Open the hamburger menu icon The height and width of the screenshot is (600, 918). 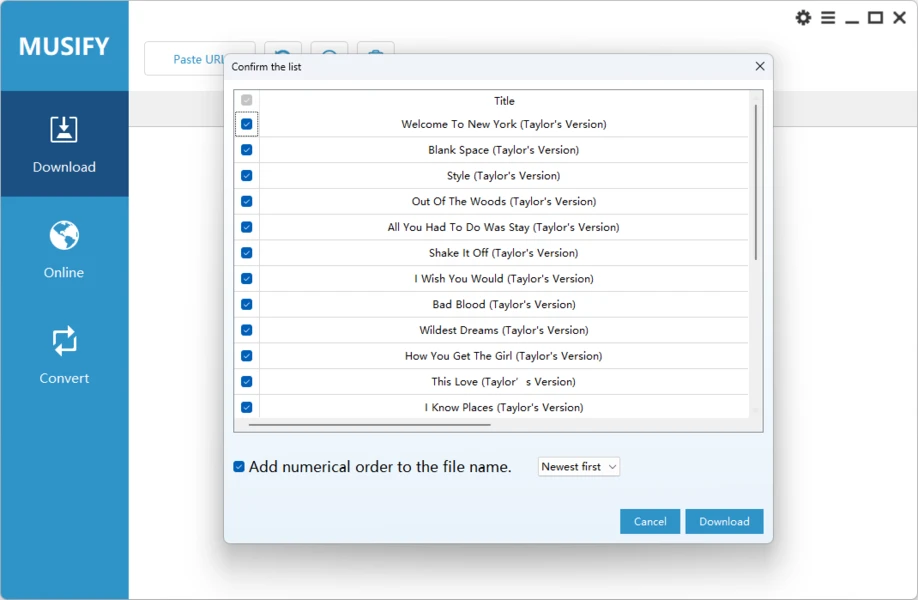click(x=828, y=18)
